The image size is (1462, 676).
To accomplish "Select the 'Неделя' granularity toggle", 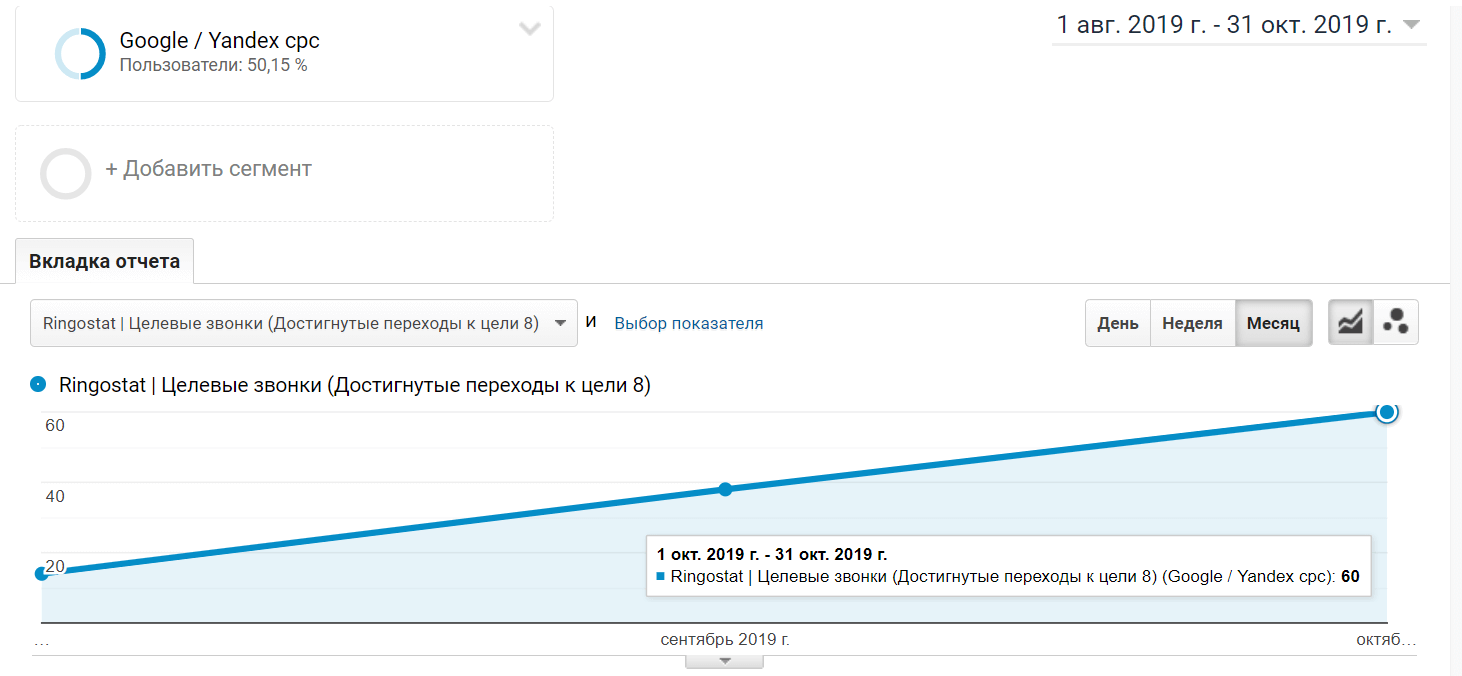I will (x=1192, y=323).
